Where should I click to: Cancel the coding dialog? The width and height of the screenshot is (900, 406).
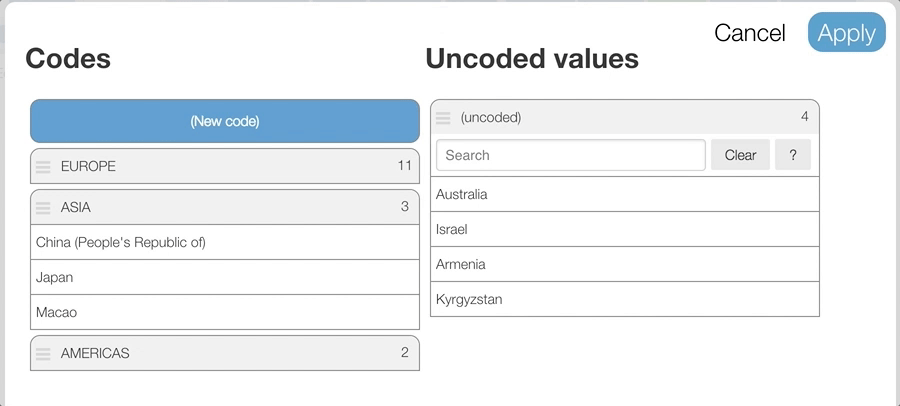(749, 33)
